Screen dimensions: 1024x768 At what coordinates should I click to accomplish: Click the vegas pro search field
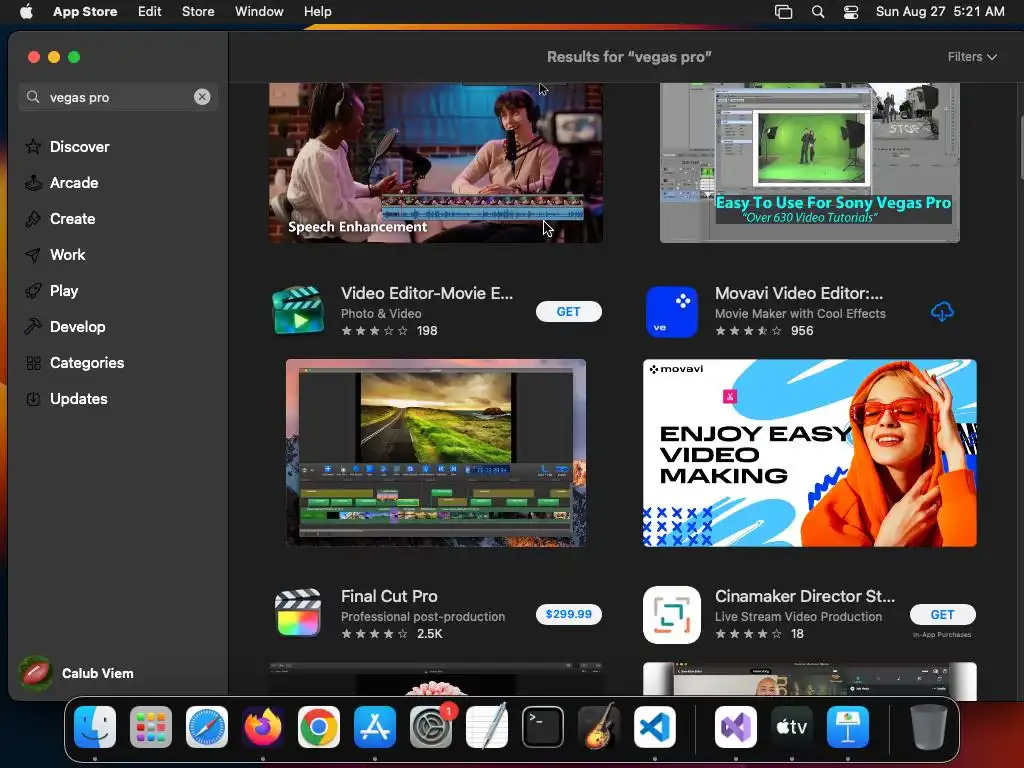[118, 97]
